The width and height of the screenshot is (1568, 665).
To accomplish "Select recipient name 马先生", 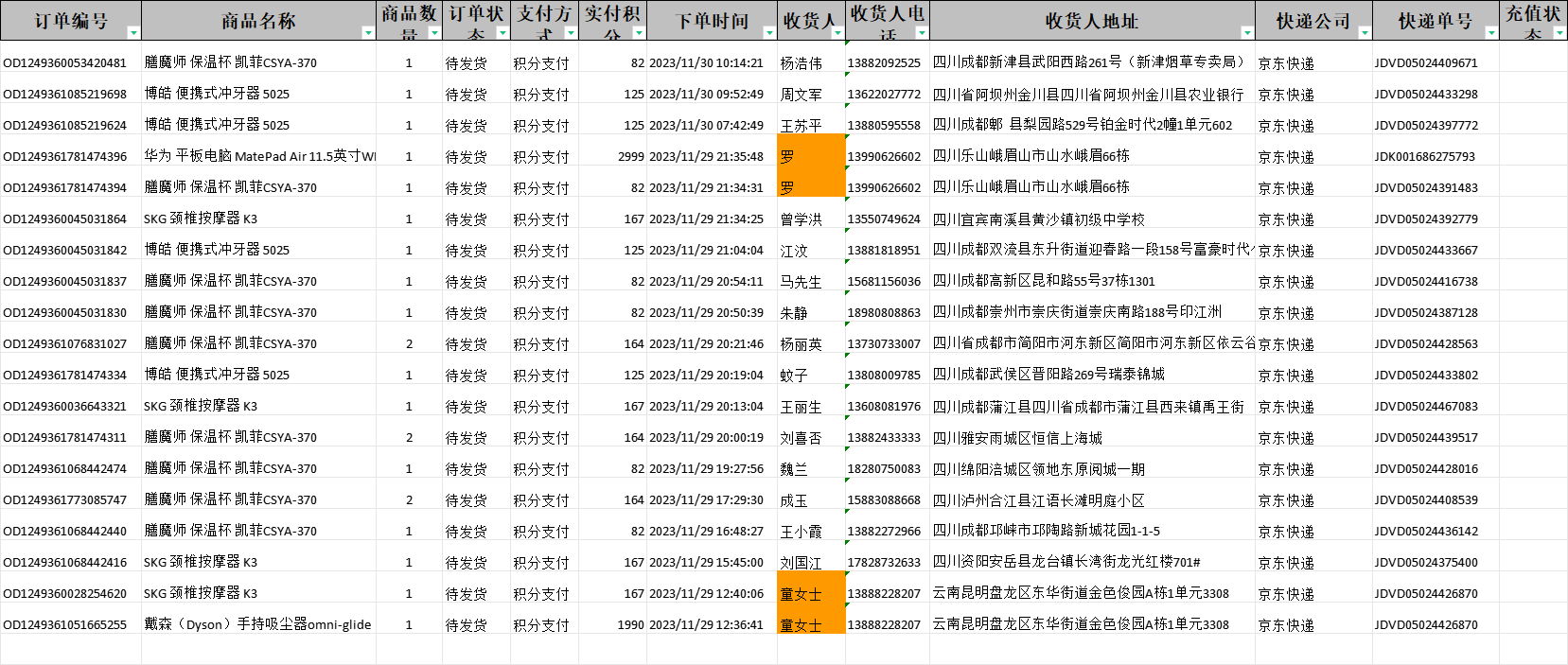I will (801, 282).
